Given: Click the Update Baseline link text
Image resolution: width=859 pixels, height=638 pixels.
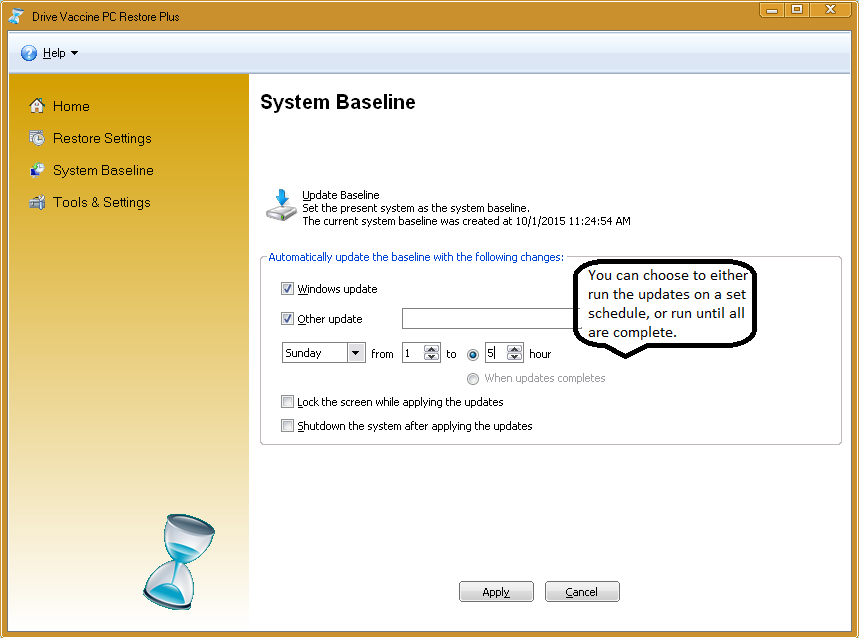Looking at the screenshot, I should (341, 195).
